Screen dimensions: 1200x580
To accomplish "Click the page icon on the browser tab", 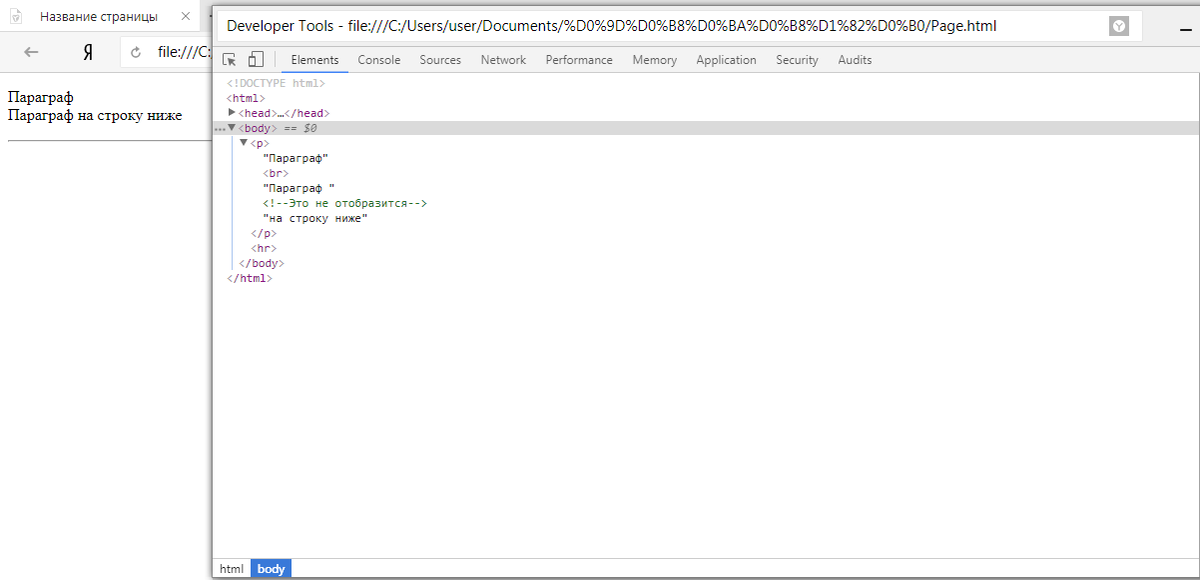I will click(x=15, y=16).
